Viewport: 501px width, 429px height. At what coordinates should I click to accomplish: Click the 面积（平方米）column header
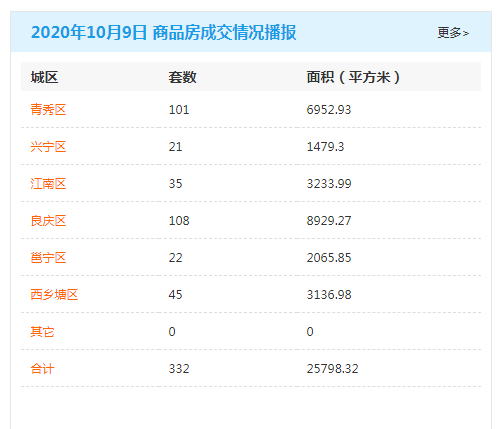353,77
